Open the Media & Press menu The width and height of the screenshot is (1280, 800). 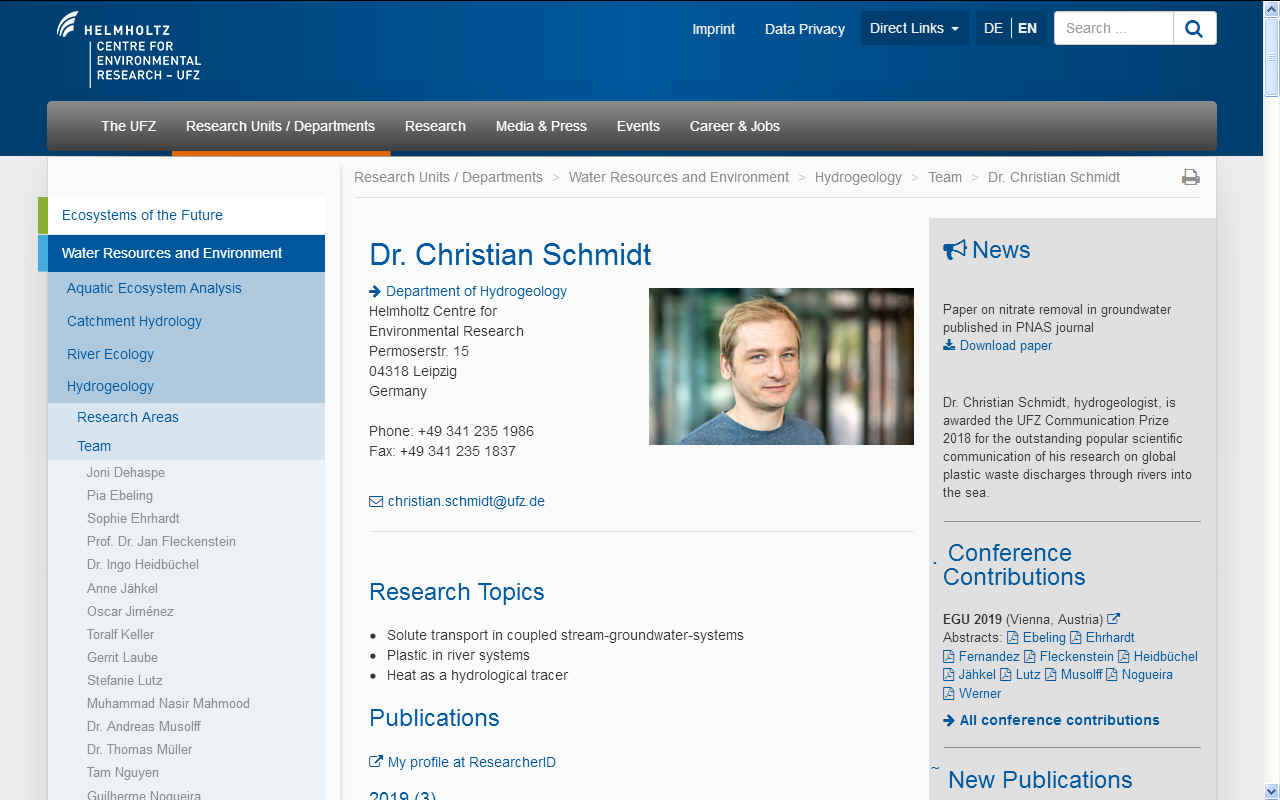point(541,126)
